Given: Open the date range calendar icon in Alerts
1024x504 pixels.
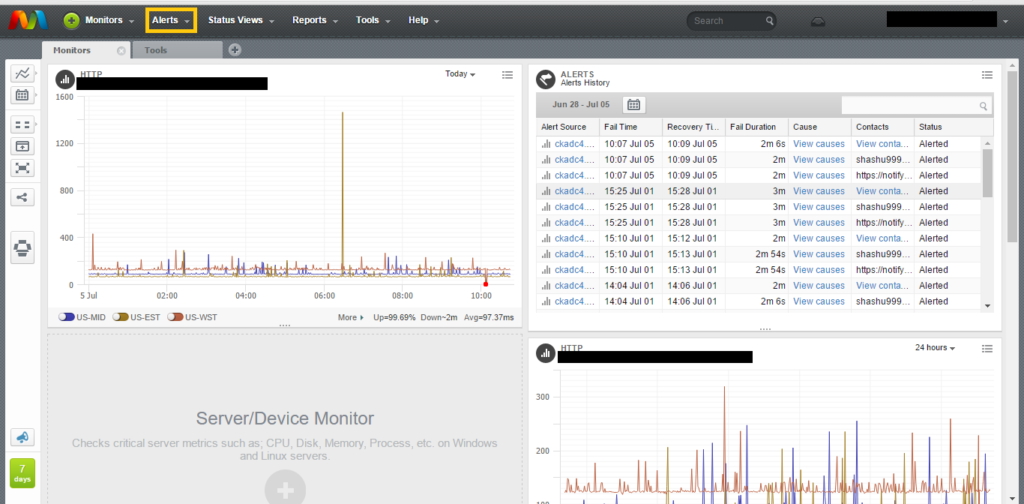Looking at the screenshot, I should click(633, 104).
